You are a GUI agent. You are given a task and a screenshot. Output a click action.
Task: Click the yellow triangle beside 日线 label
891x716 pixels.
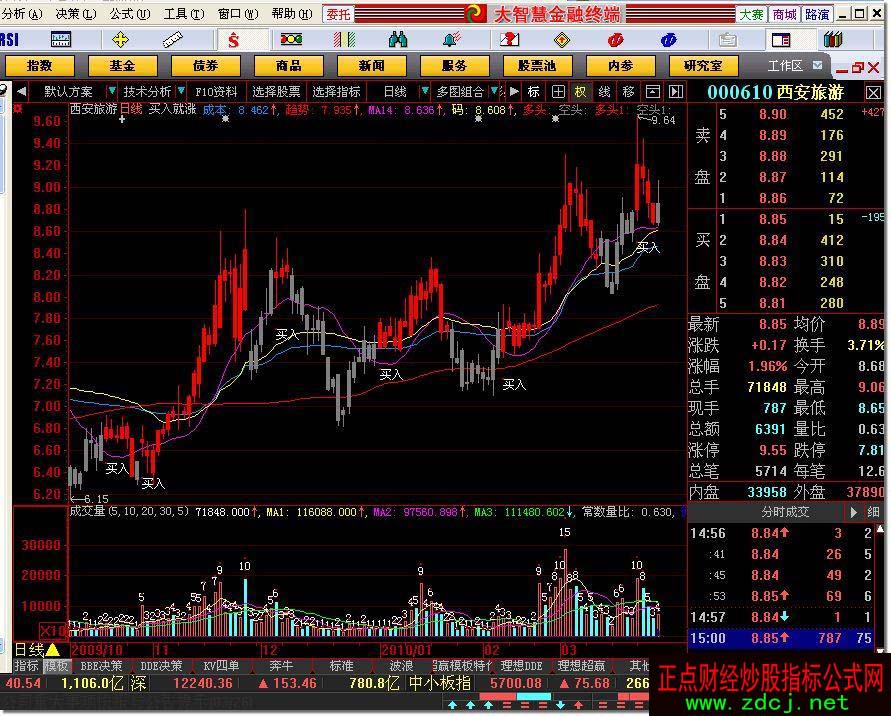tap(52, 650)
